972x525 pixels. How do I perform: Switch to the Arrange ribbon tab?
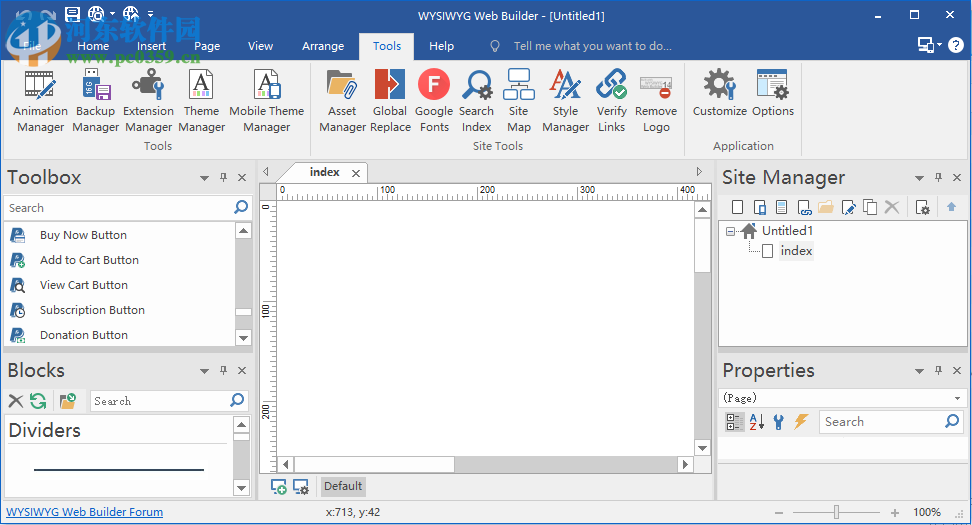(x=323, y=46)
